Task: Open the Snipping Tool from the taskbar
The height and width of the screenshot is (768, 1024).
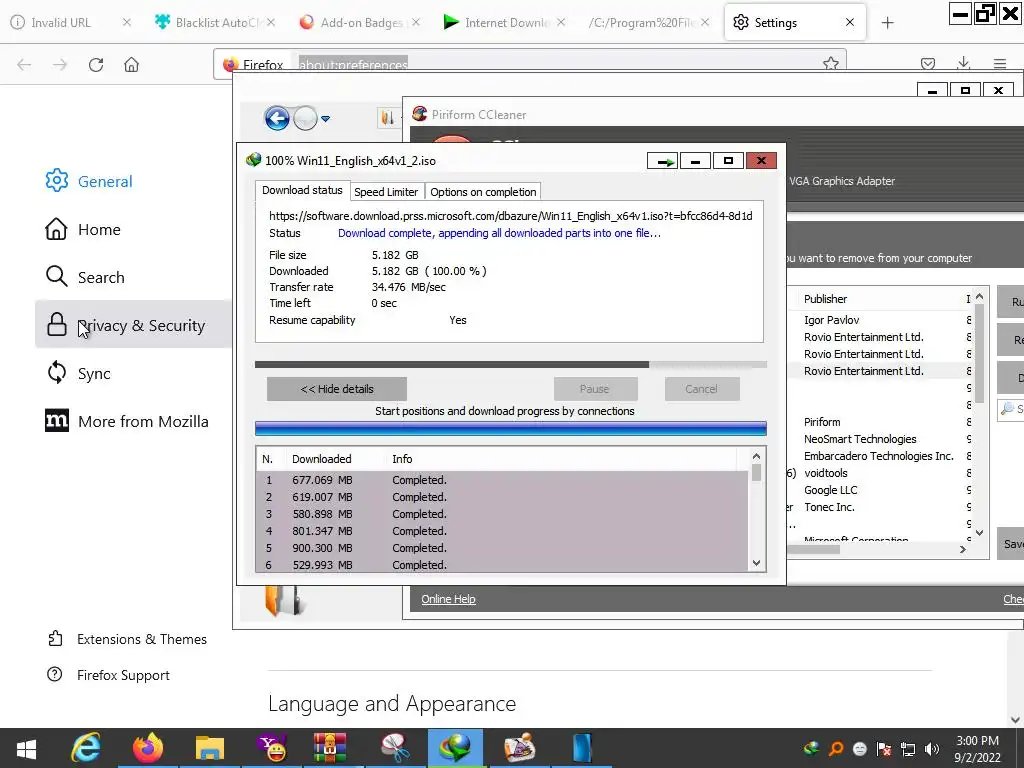Action: [394, 748]
